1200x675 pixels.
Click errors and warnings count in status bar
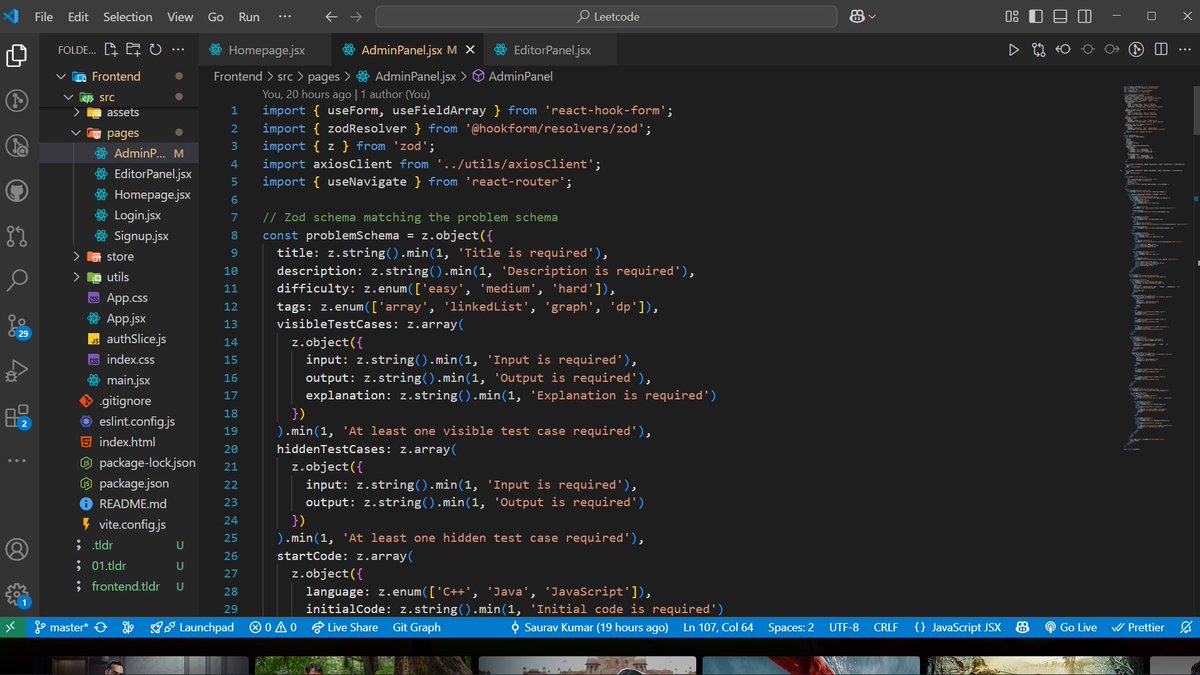point(273,627)
